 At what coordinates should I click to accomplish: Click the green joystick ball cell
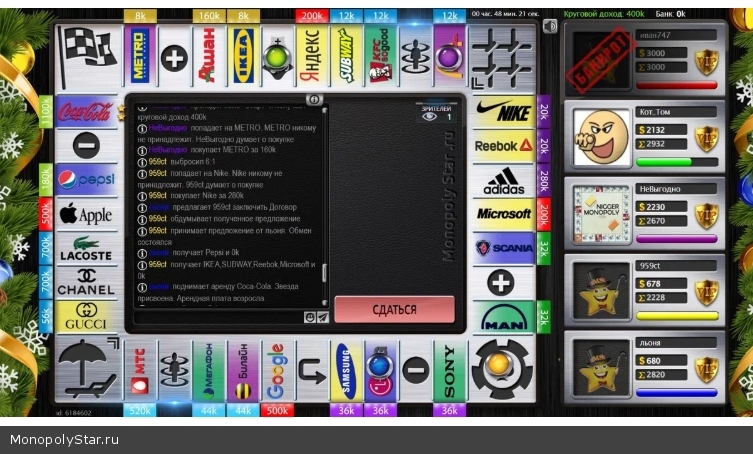[278, 56]
